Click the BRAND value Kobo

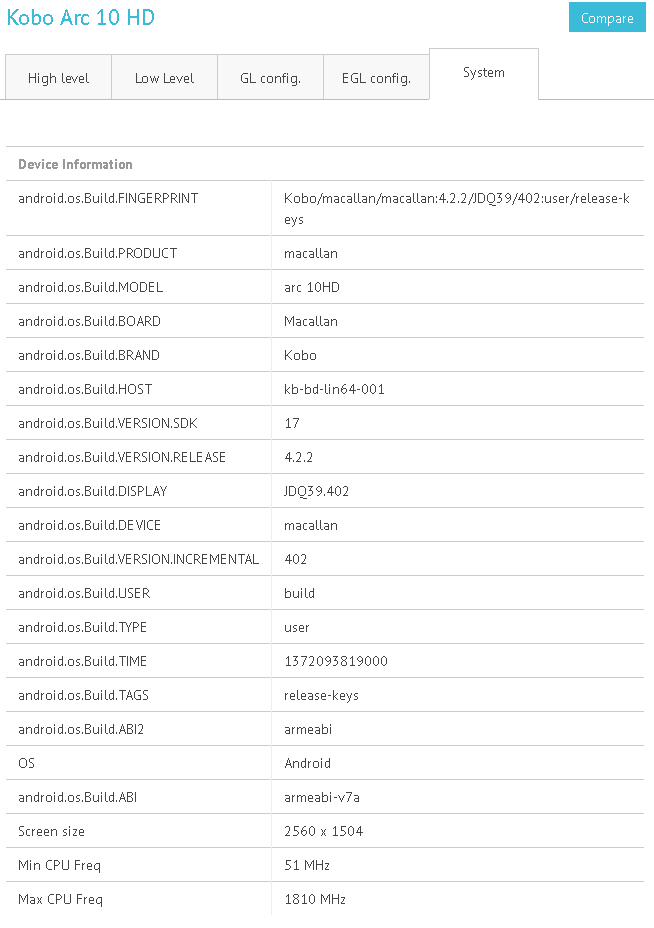(x=299, y=355)
